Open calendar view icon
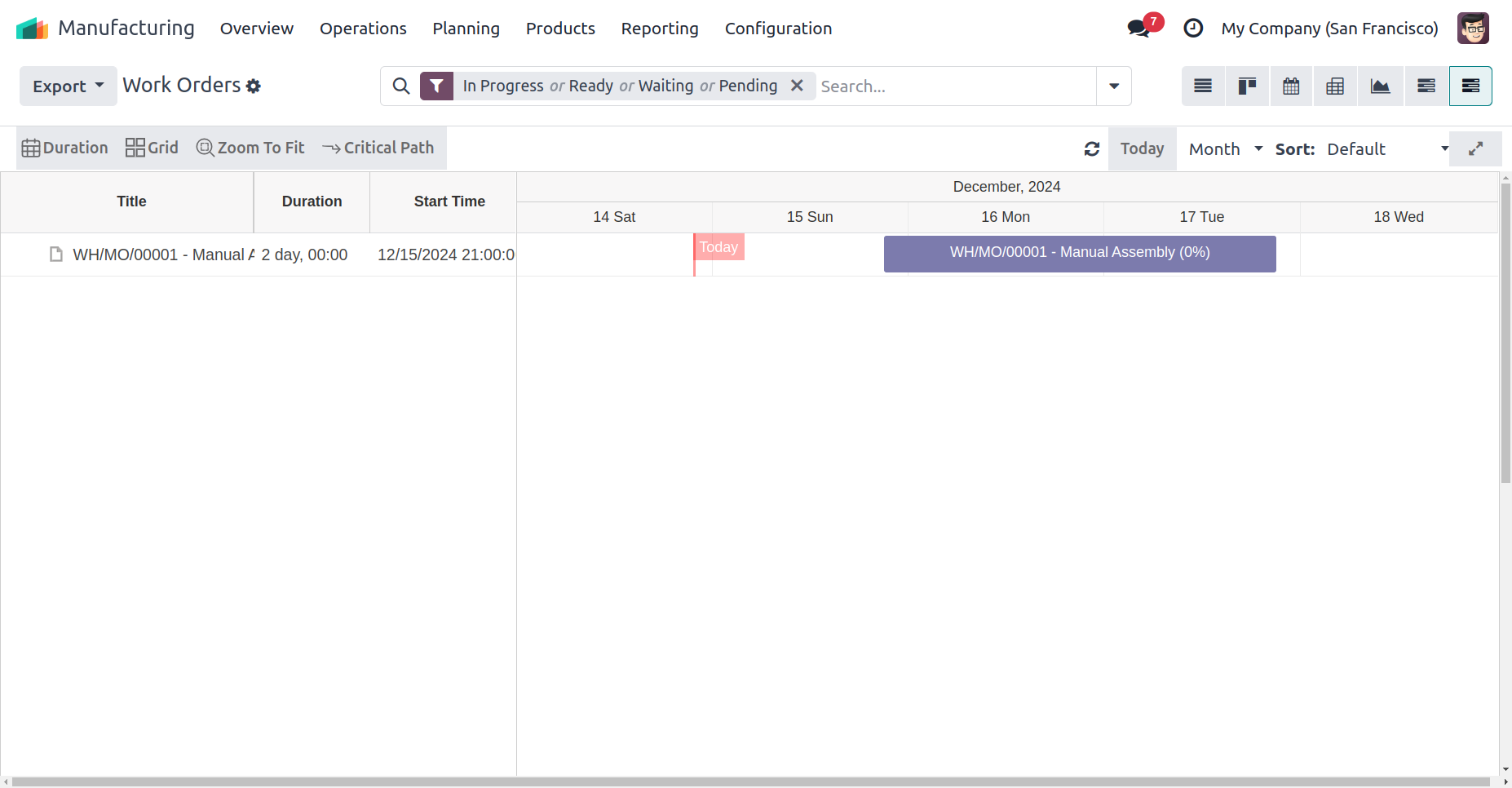The height and width of the screenshot is (788, 1512). (1291, 86)
